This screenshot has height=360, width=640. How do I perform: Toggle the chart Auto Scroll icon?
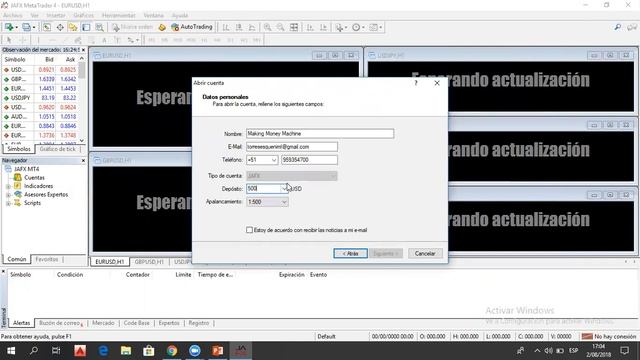(310, 27)
